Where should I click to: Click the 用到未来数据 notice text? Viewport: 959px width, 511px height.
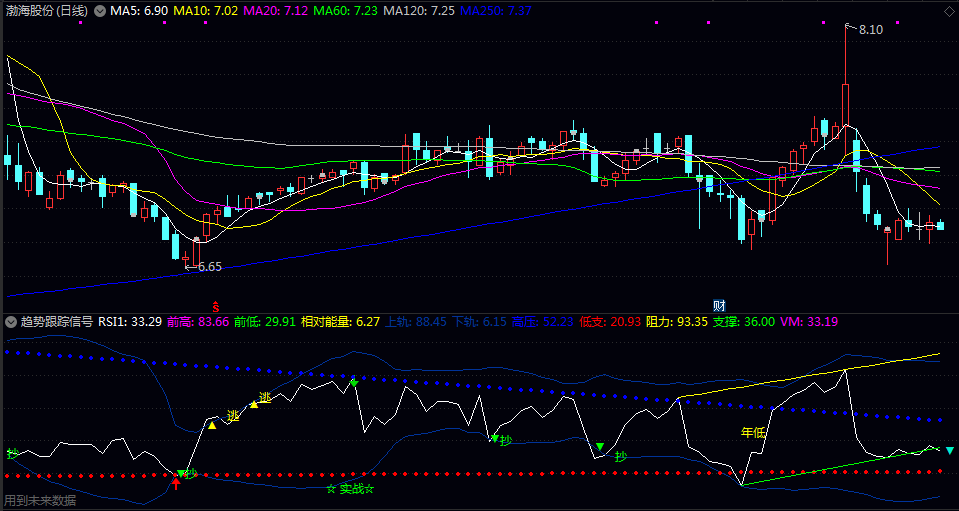[40, 500]
